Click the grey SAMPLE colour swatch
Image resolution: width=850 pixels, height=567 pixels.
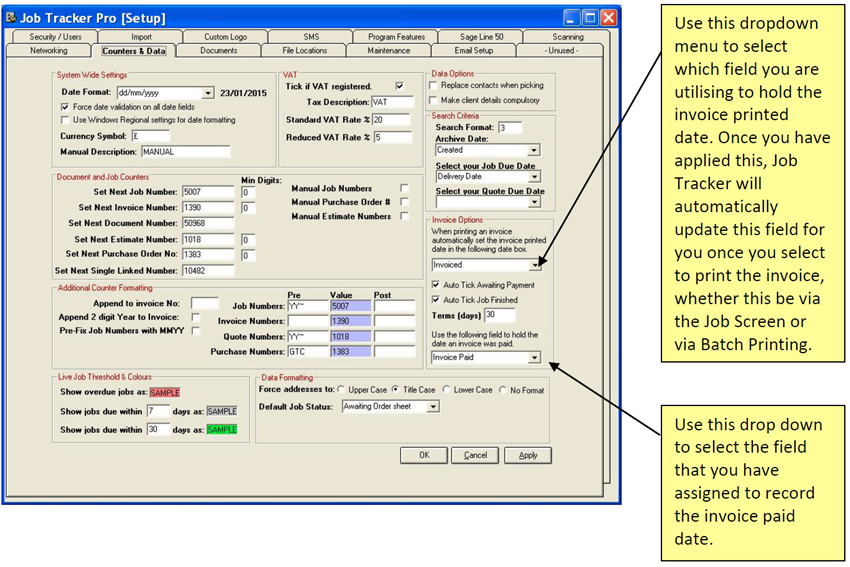(x=222, y=411)
